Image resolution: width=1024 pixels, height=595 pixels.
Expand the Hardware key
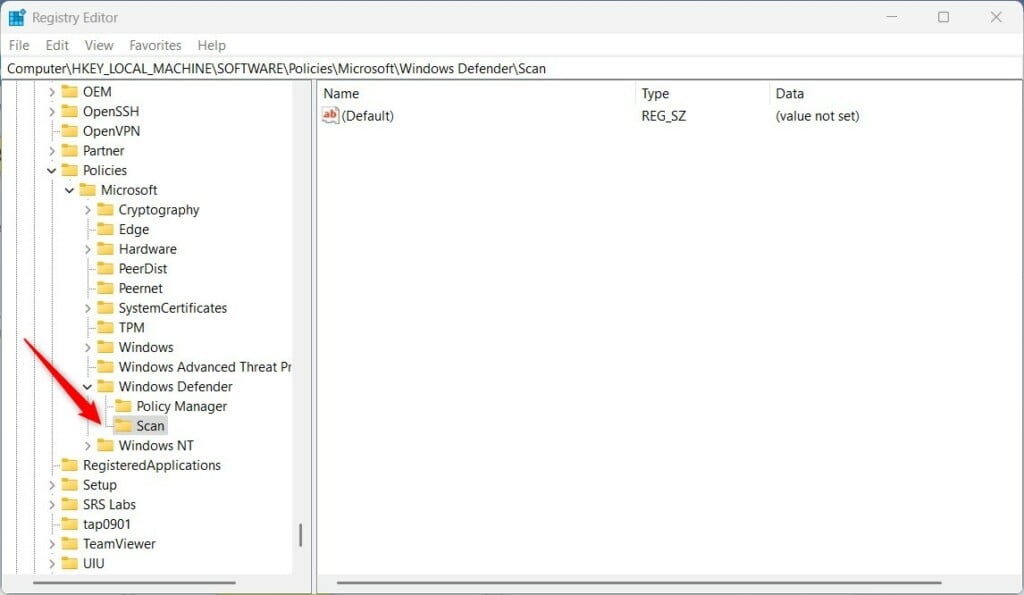point(88,249)
